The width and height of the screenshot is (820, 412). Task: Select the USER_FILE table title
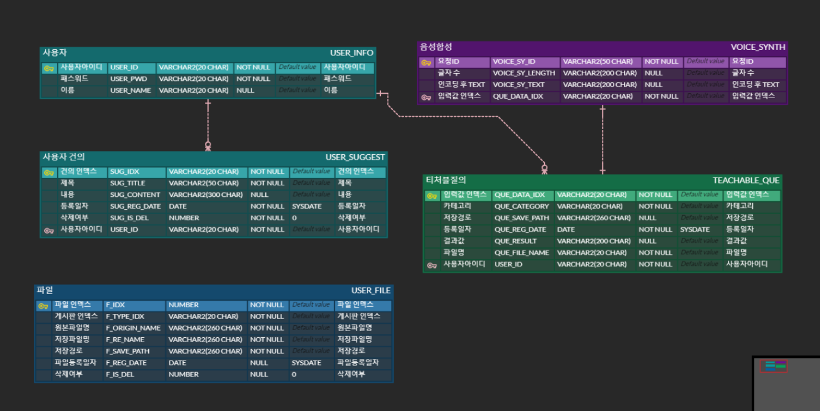coord(371,290)
